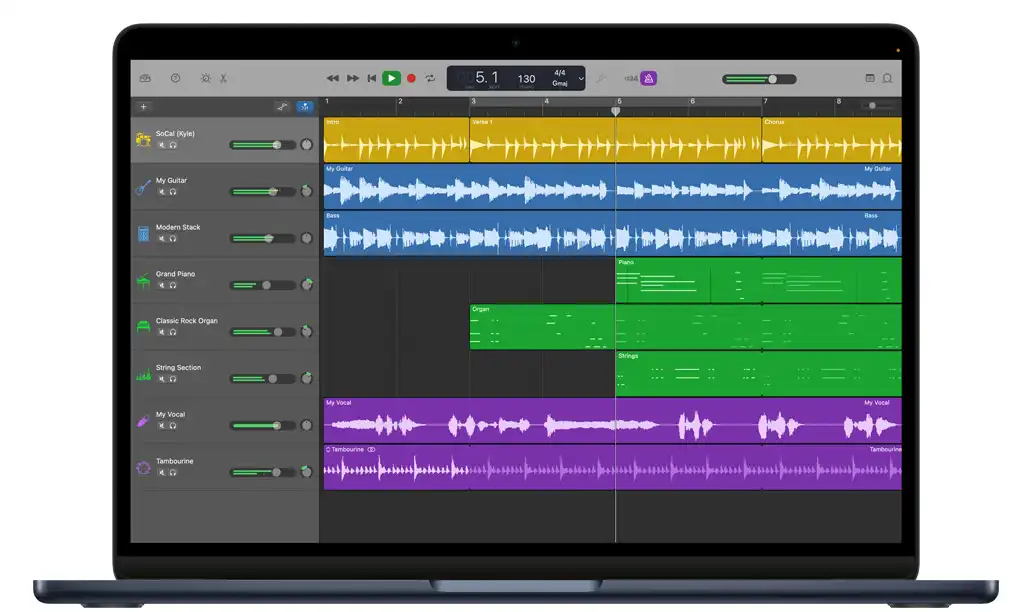
Task: Open the Gmaj key signature popup
Action: click(x=560, y=83)
